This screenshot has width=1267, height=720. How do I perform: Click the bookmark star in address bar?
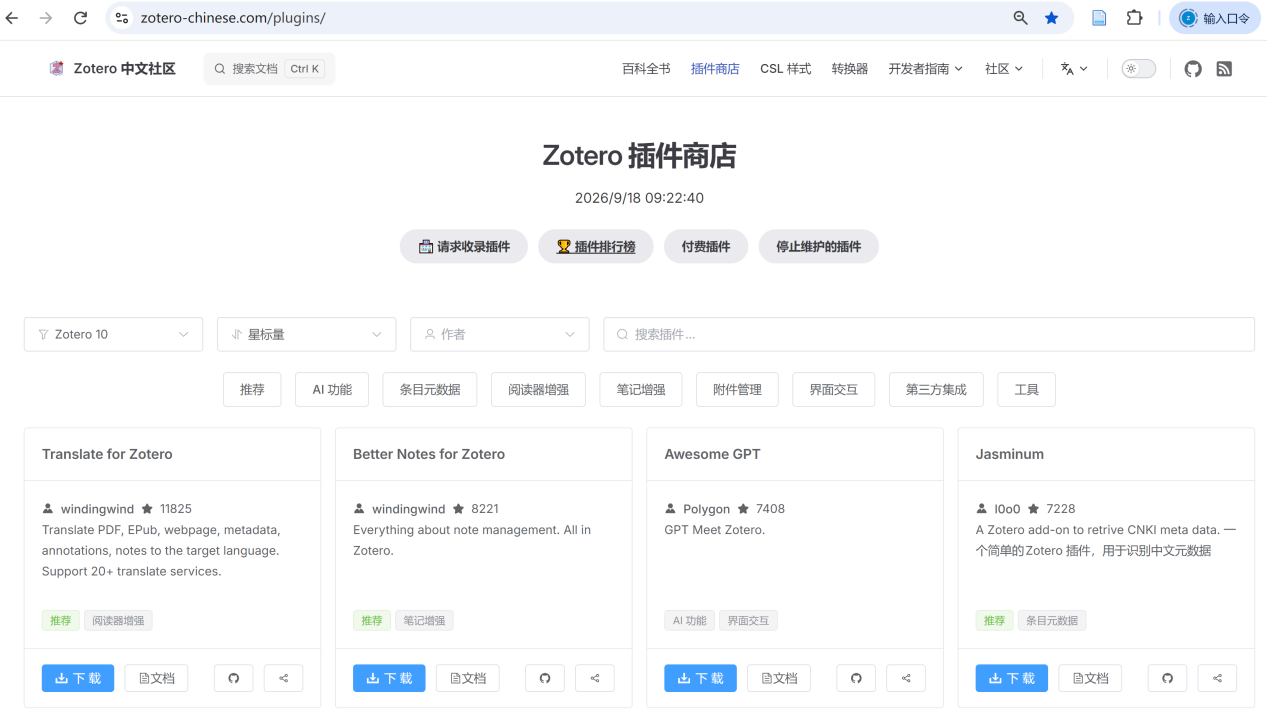point(1051,18)
